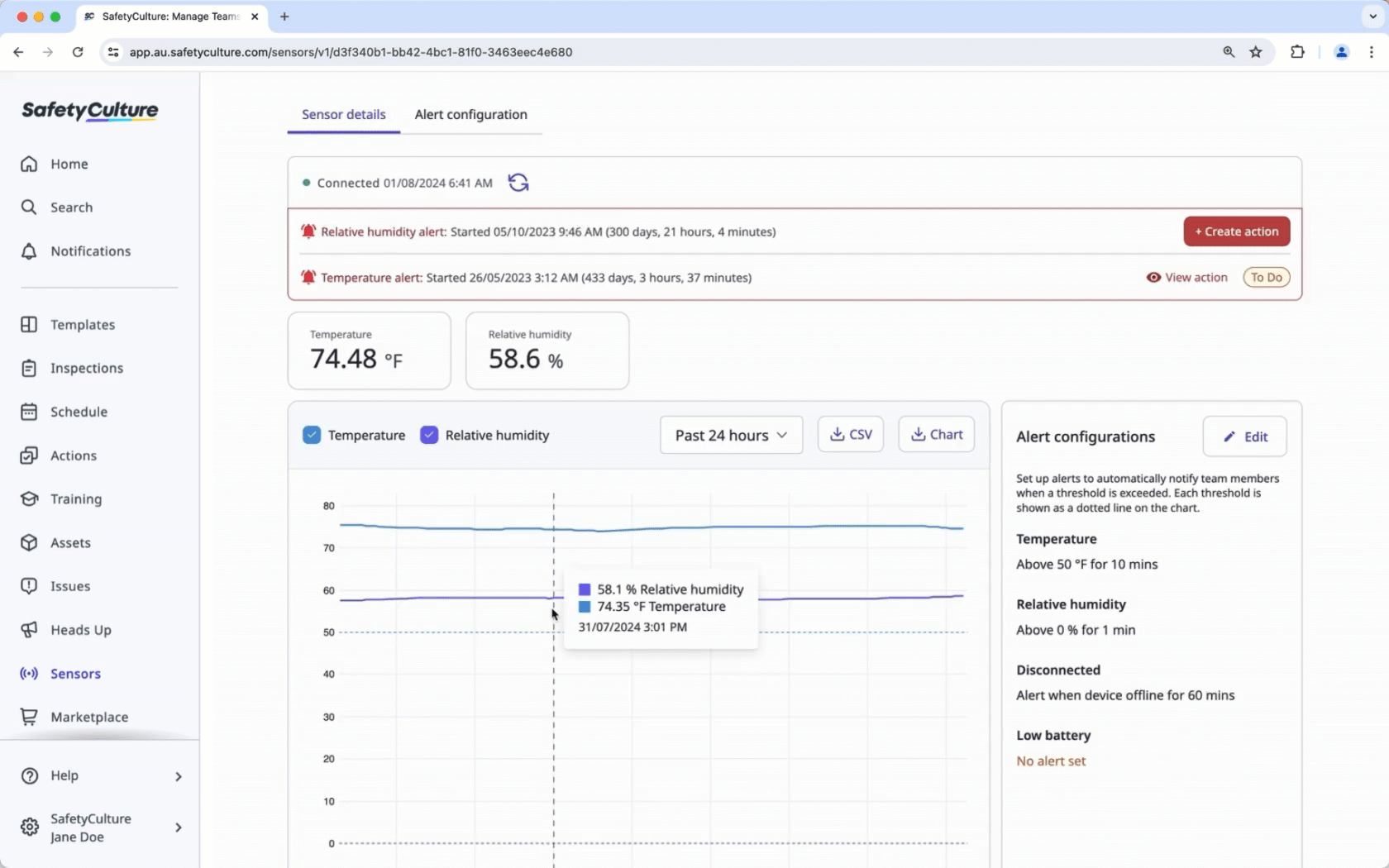Open the browser three-dot menu
Viewport: 1389px width, 868px height.
(x=1371, y=52)
